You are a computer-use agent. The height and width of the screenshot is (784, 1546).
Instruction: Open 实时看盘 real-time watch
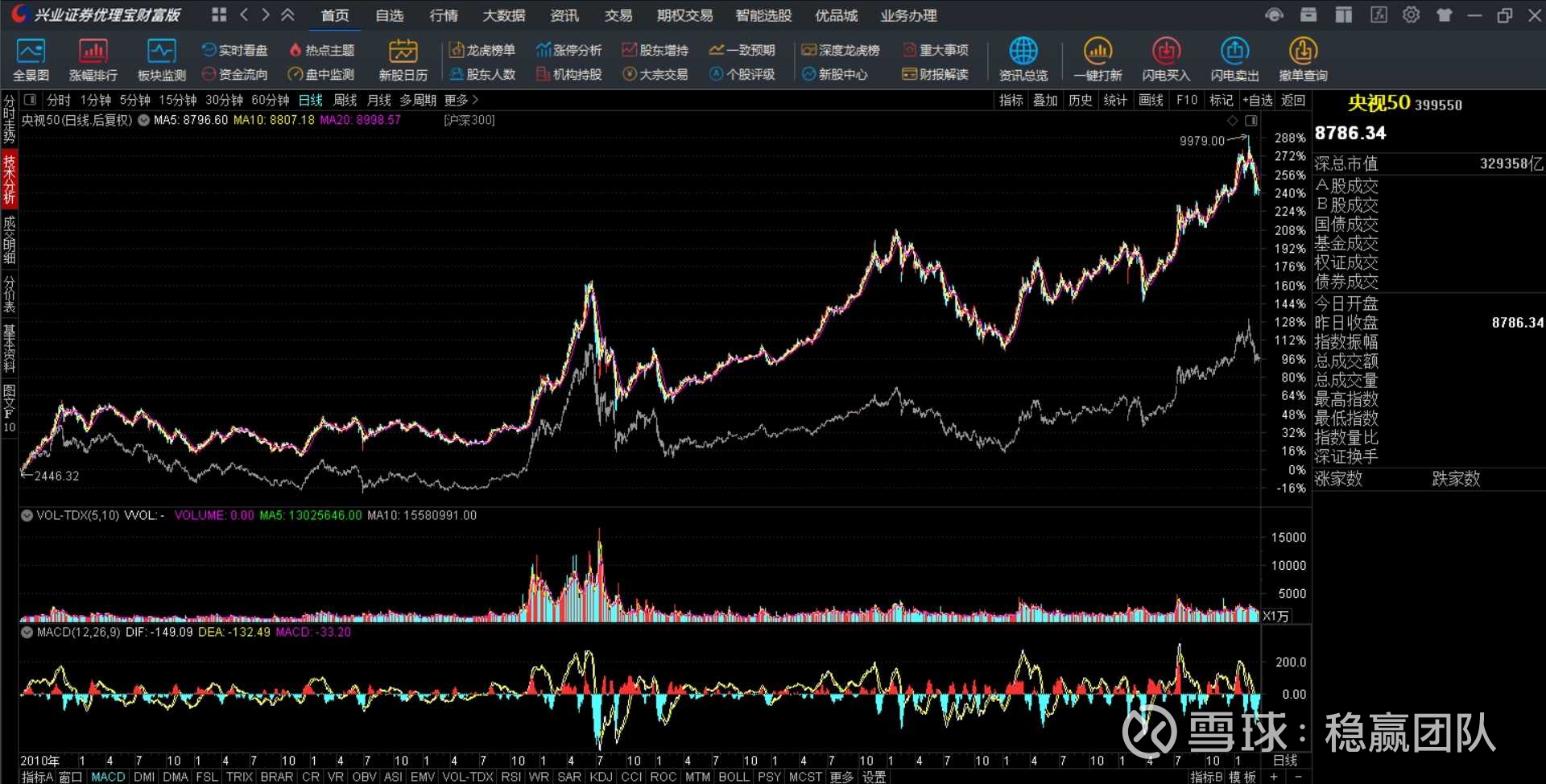click(234, 50)
